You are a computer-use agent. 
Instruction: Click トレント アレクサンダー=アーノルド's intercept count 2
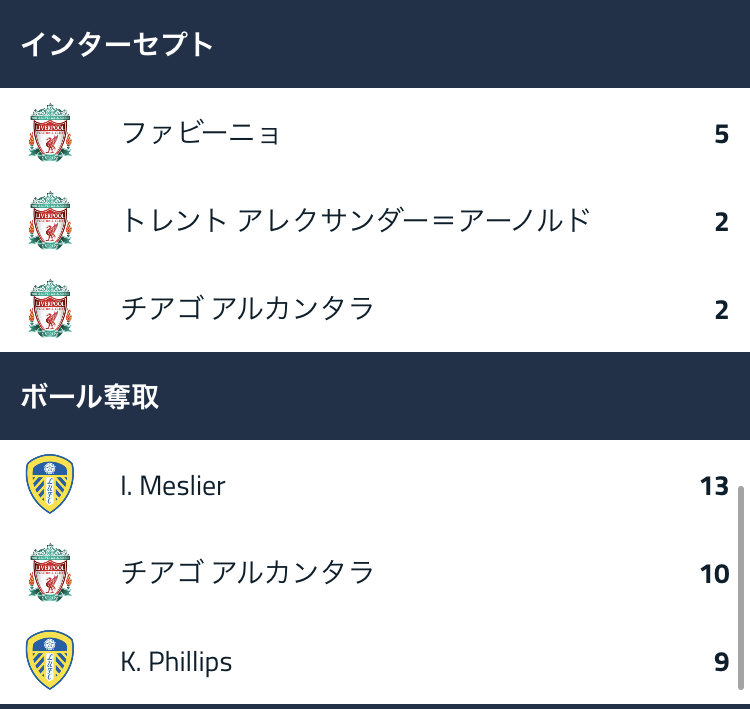coord(721,222)
